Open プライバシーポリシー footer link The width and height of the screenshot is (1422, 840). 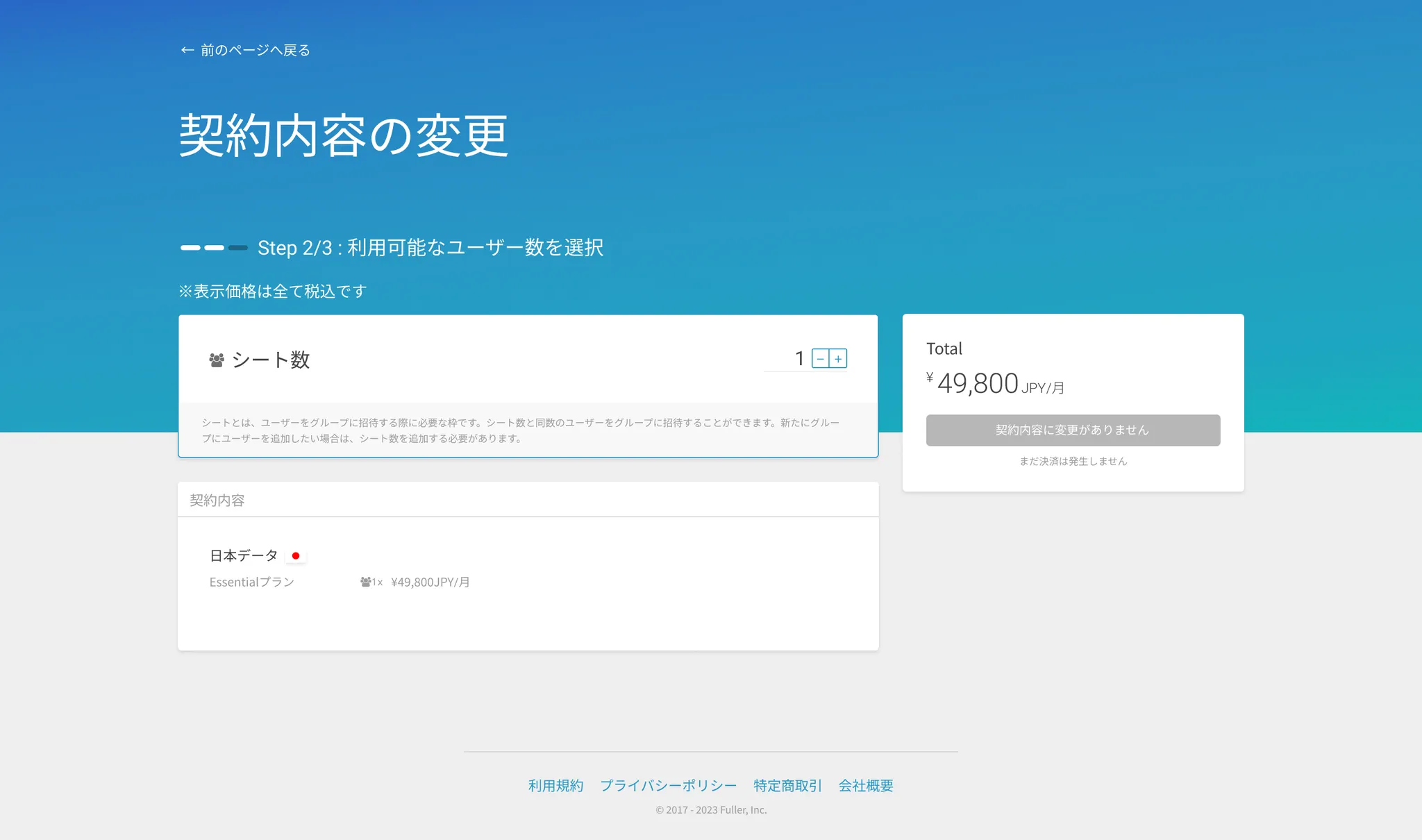coord(668,785)
